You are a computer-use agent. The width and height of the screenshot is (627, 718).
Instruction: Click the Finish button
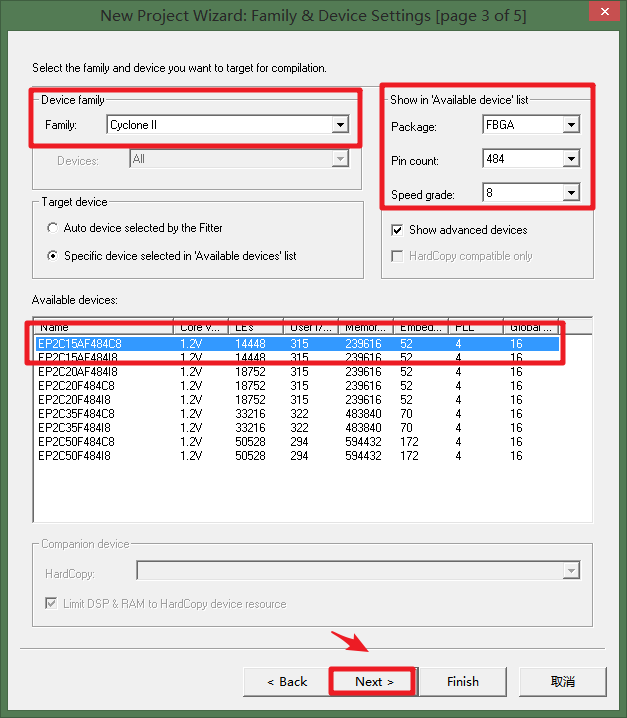(x=463, y=682)
